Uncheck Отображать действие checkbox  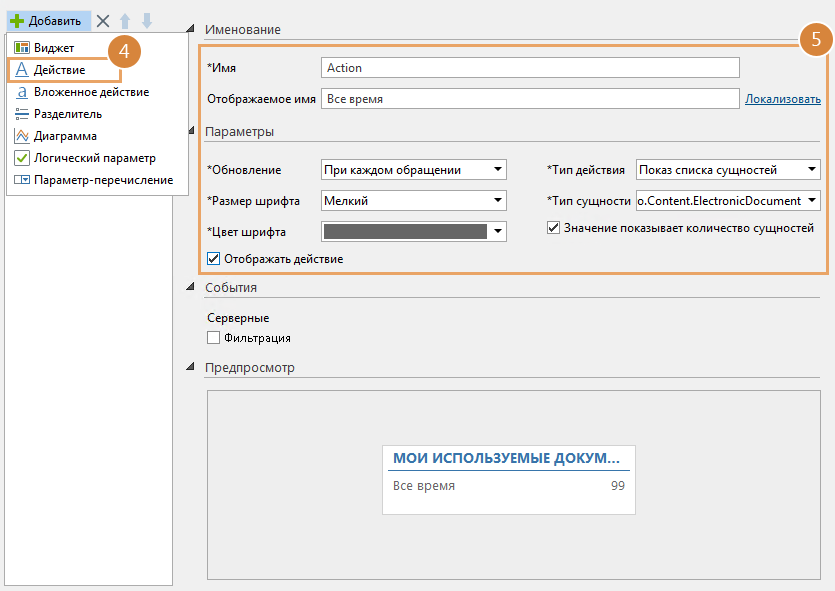click(213, 259)
